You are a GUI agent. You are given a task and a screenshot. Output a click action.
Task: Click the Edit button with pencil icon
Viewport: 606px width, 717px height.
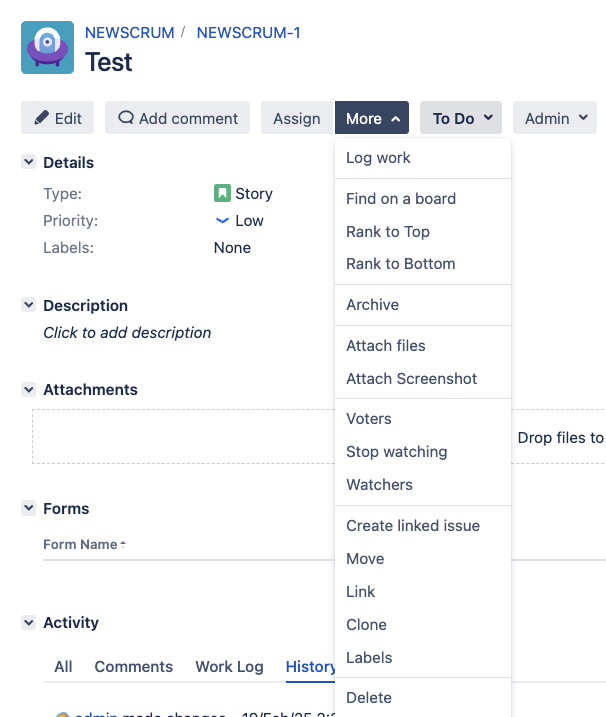[x=58, y=118]
